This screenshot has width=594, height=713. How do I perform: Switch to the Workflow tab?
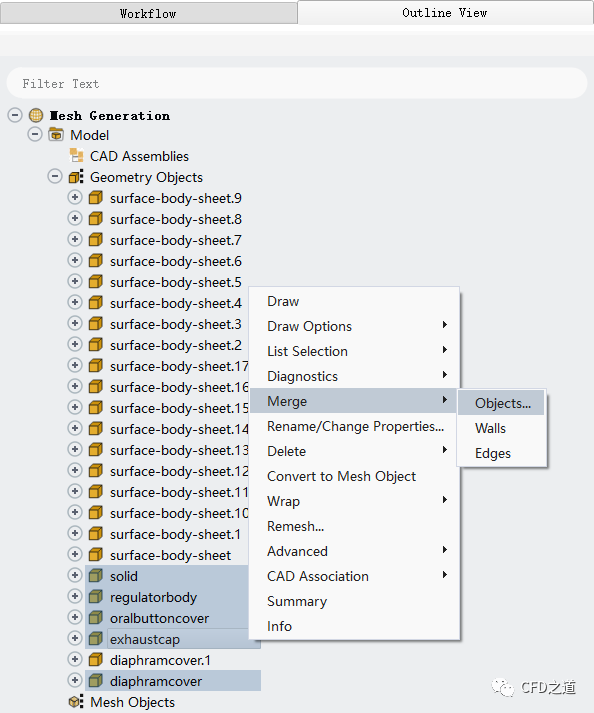pos(149,13)
